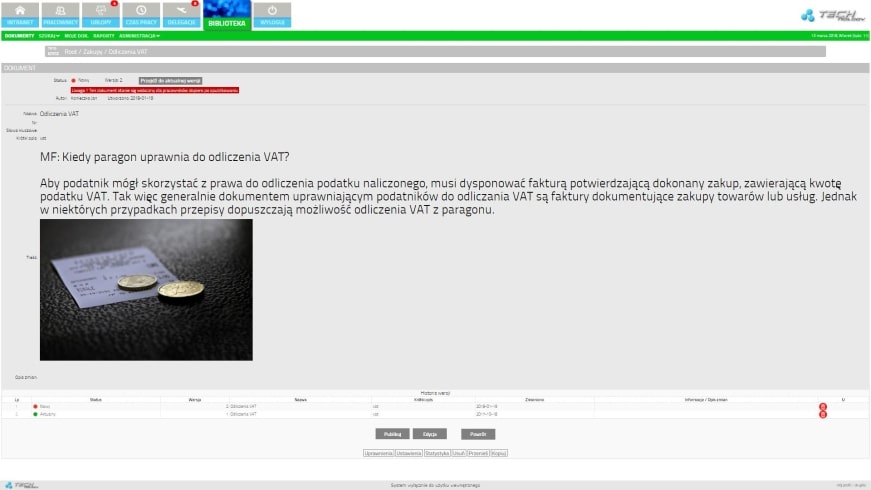Click Odliczenia VAT in the breadcrumb
871x490 pixels.
pyautogui.click(x=128, y=52)
